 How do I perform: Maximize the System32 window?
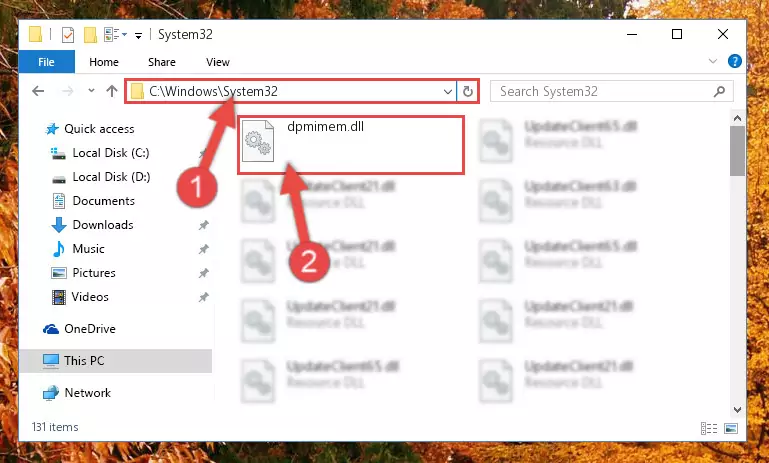coord(677,34)
